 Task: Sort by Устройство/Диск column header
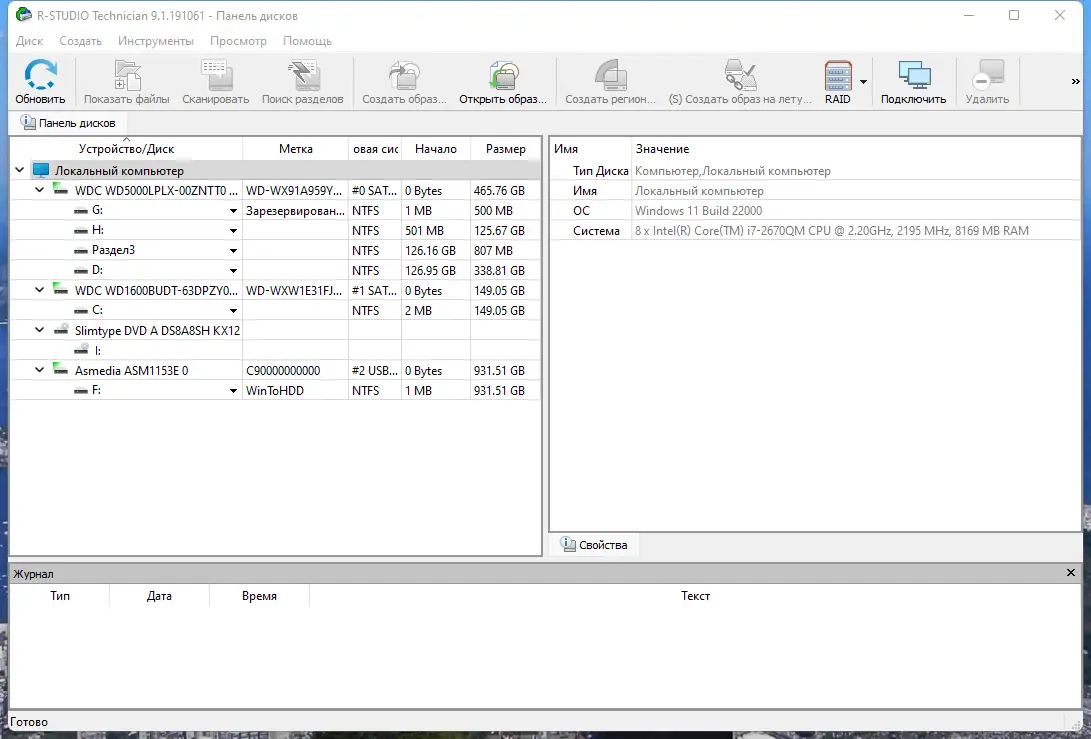coord(126,149)
